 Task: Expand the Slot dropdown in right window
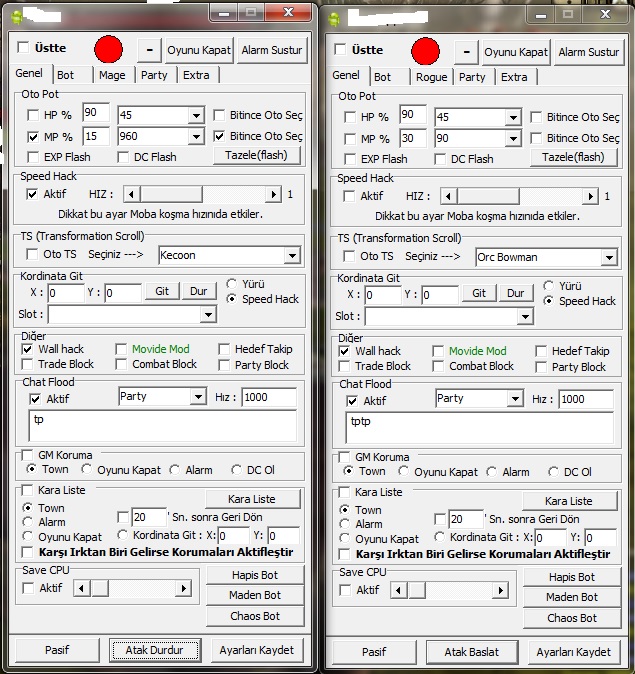click(525, 317)
